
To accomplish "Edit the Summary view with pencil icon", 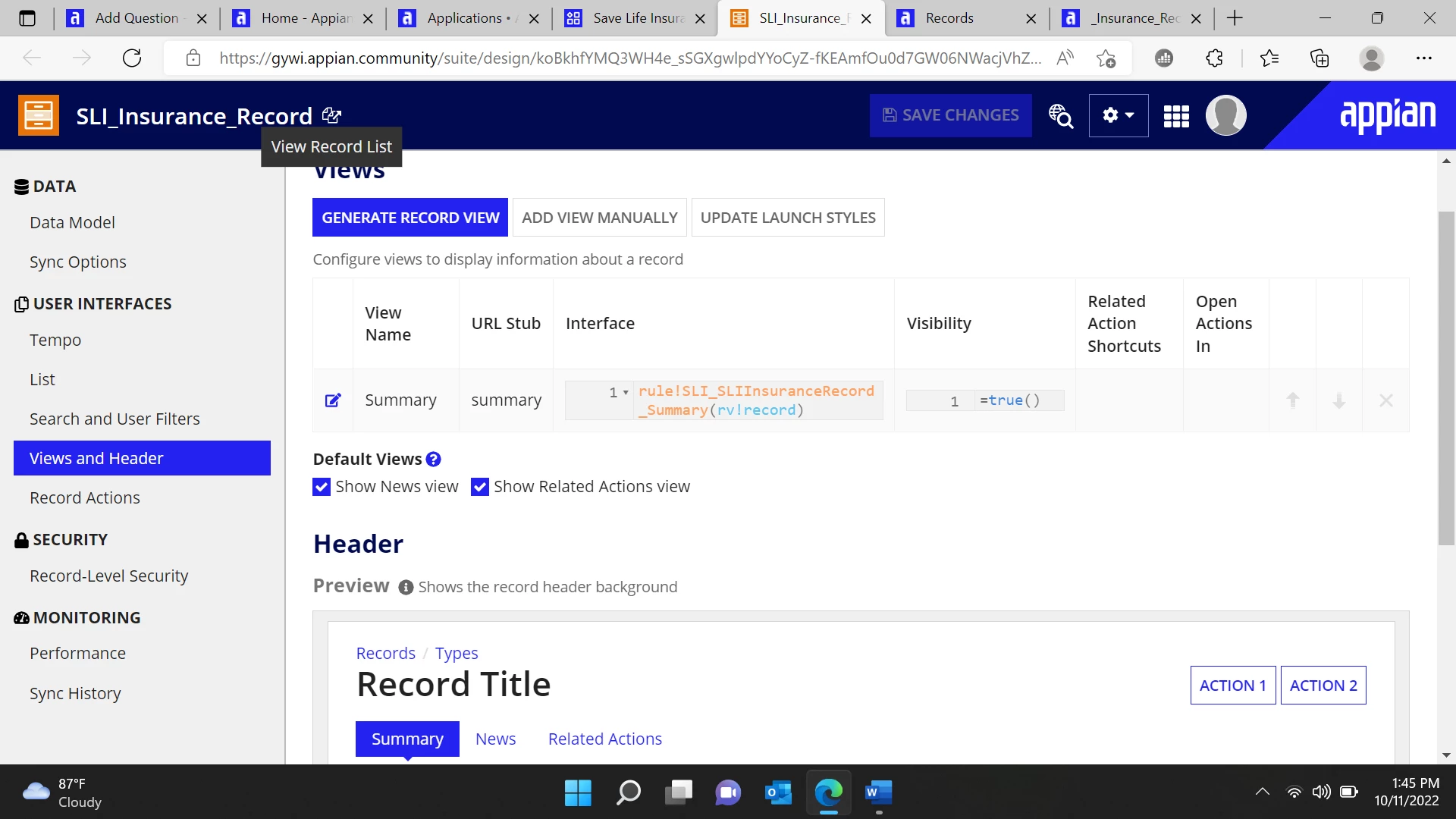I will [x=333, y=400].
